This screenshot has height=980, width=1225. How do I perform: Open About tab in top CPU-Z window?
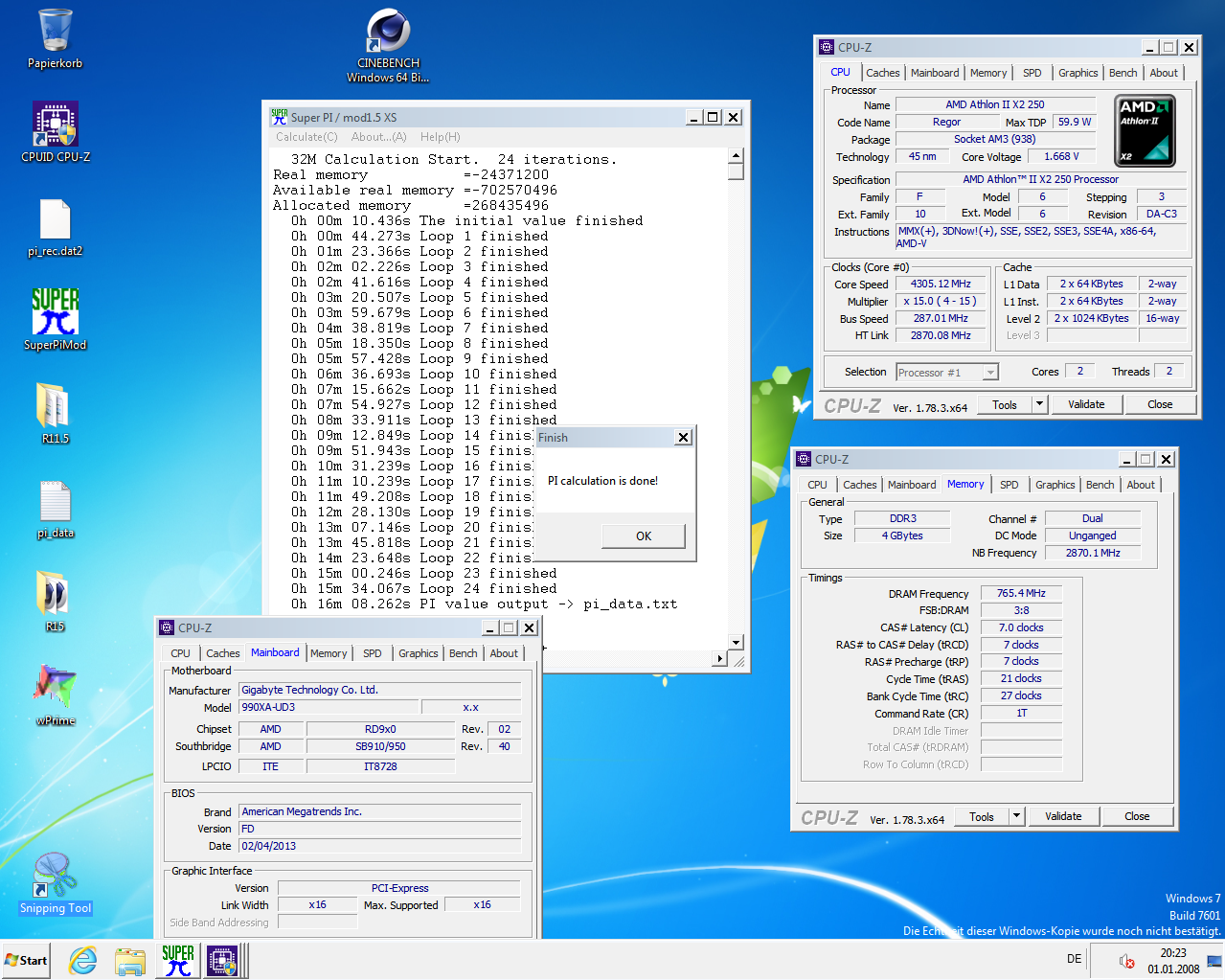click(1164, 73)
